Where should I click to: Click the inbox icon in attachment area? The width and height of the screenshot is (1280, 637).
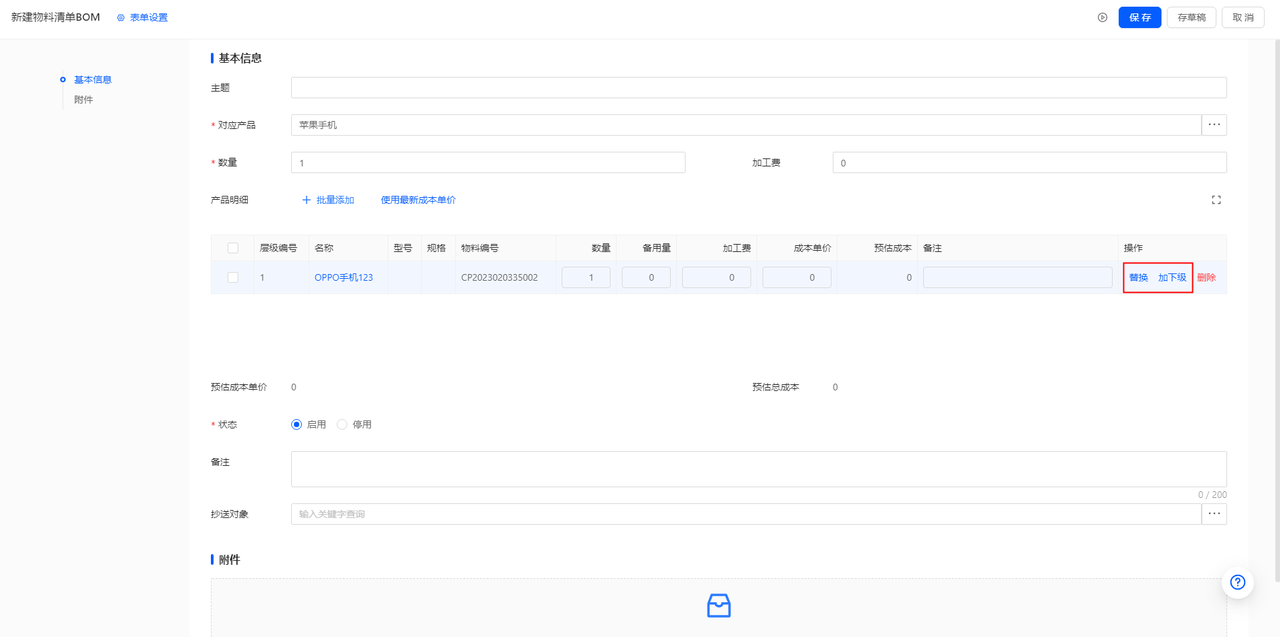[718, 605]
